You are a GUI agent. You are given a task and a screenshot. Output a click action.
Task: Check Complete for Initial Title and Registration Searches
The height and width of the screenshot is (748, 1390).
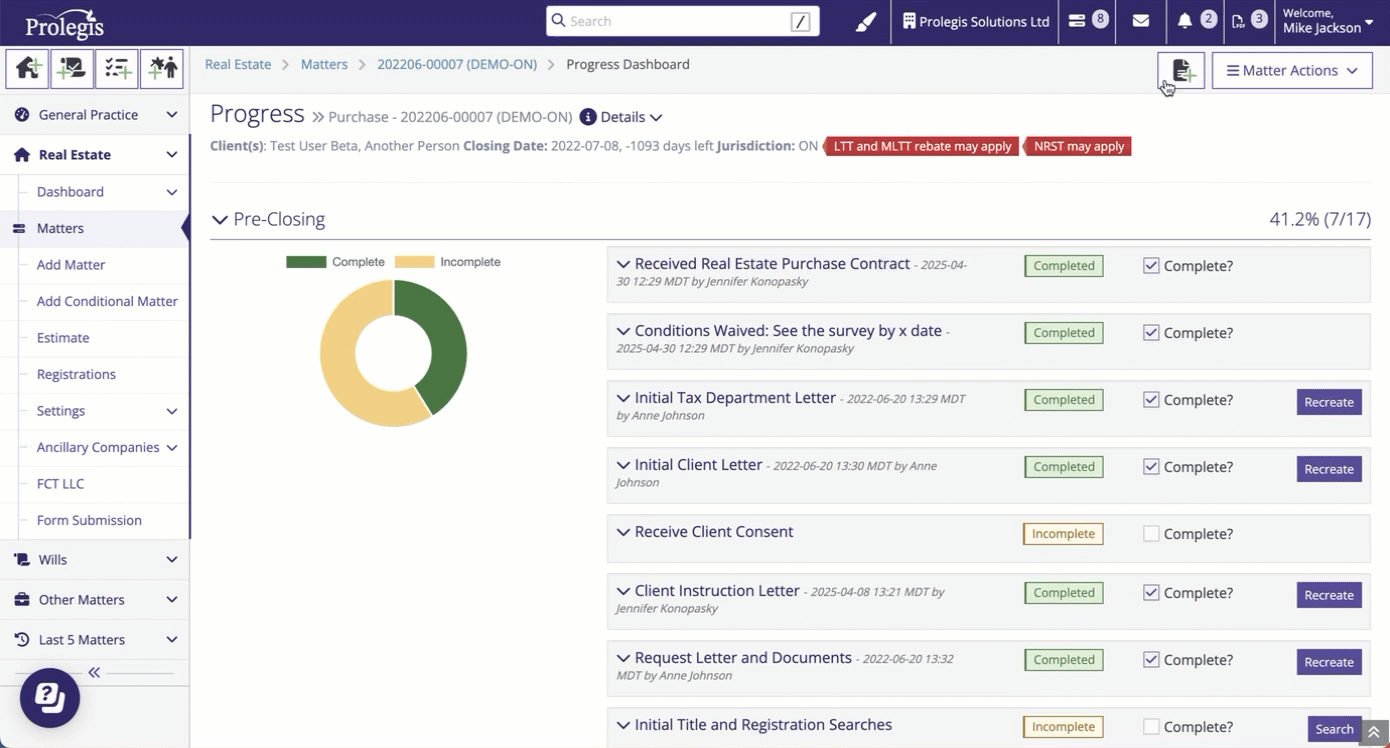pos(1151,727)
